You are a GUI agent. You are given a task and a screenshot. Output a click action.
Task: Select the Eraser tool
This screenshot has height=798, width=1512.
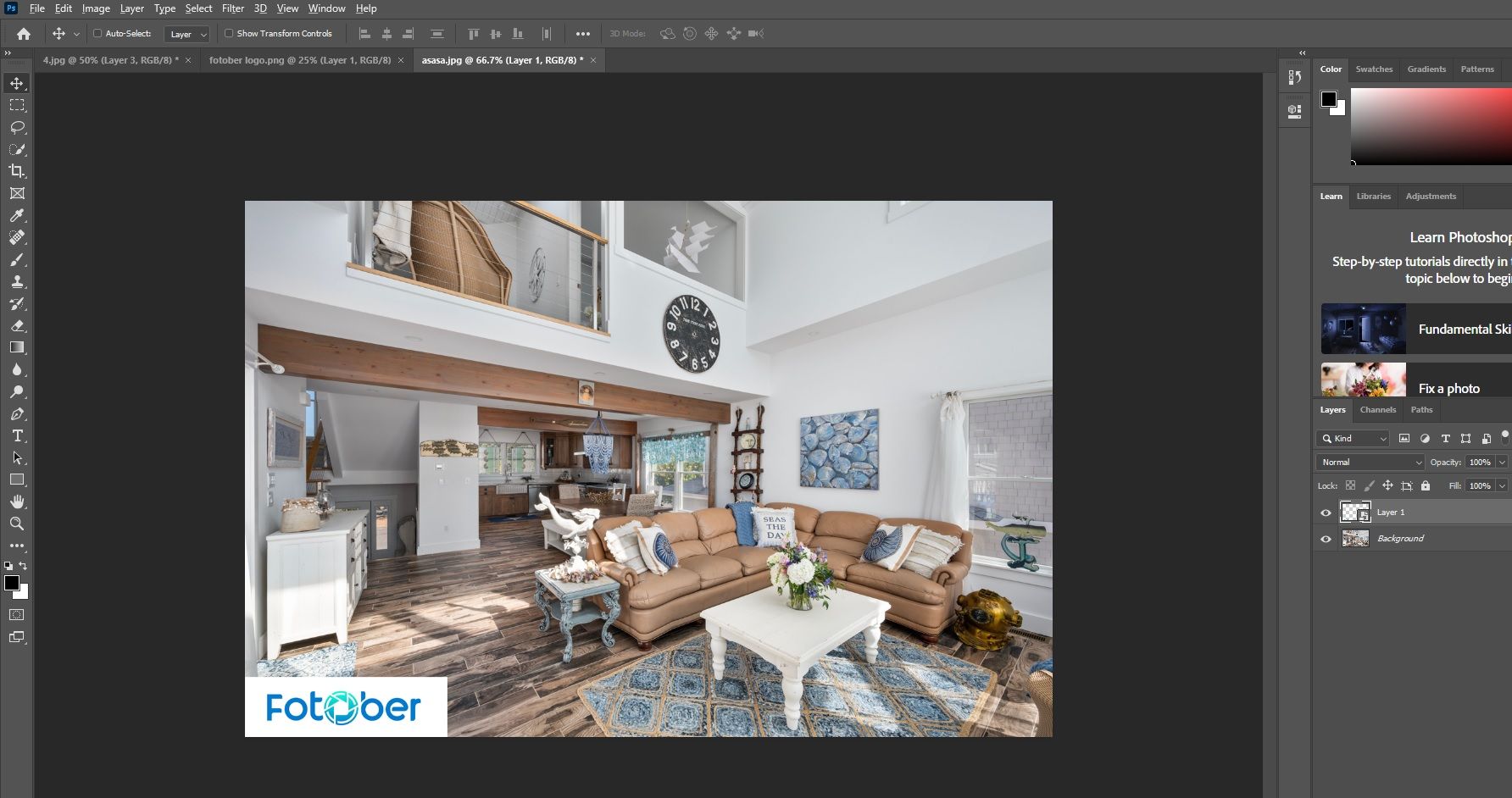point(17,325)
